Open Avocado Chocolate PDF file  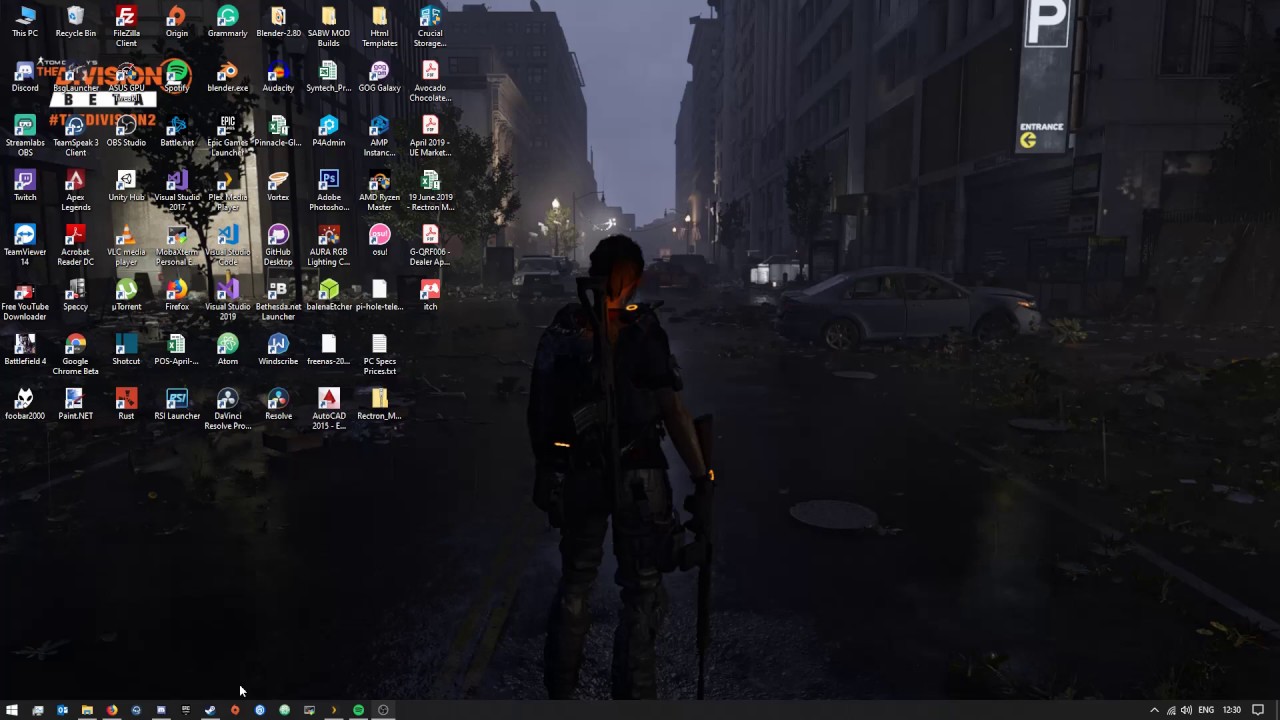pyautogui.click(x=430, y=82)
